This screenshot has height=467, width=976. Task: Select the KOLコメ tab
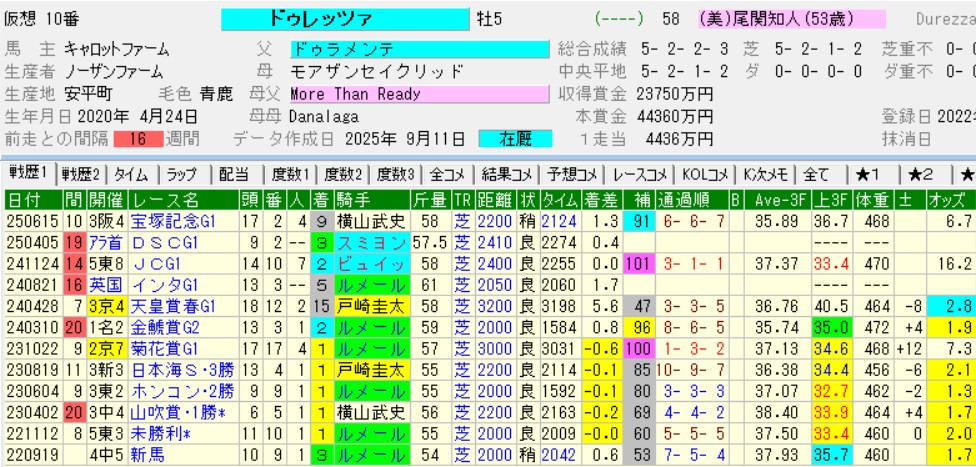click(704, 173)
